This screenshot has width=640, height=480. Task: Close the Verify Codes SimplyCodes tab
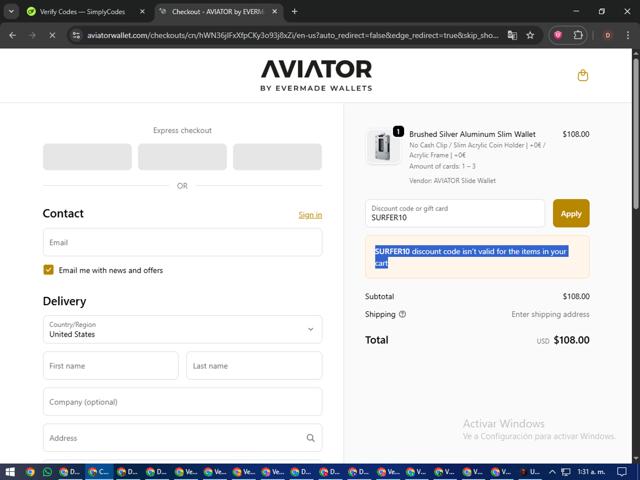pyautogui.click(x=142, y=11)
